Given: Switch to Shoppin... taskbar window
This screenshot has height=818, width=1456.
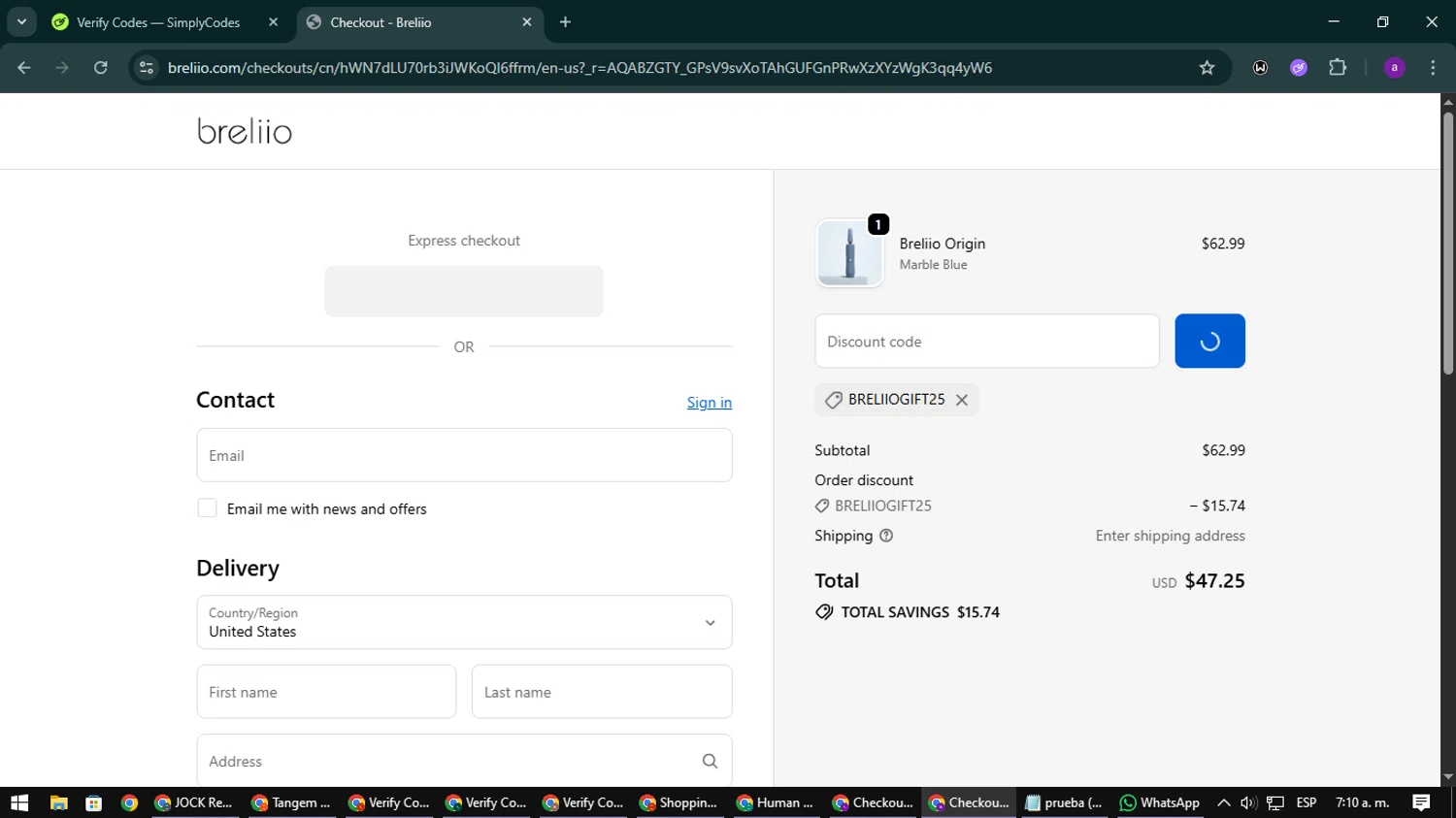Looking at the screenshot, I should [x=679, y=802].
